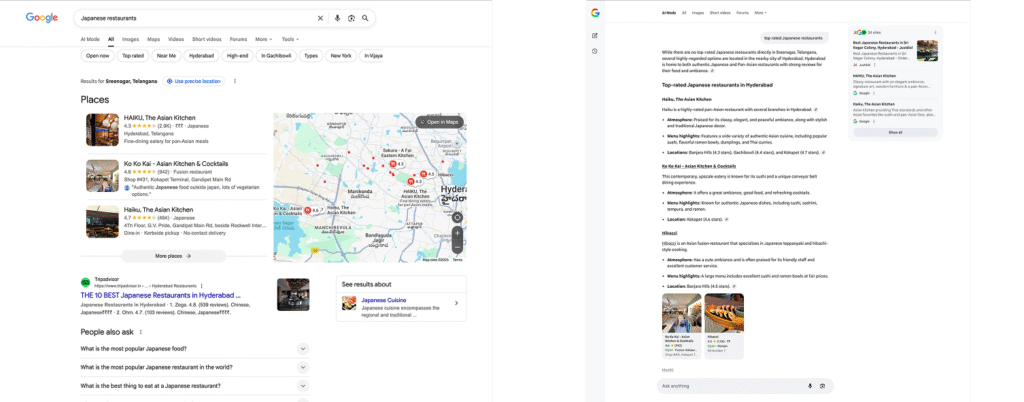This screenshot has width=1024, height=402.
Task: Click the Tripadvisor result thumbnail image
Action: click(x=293, y=295)
